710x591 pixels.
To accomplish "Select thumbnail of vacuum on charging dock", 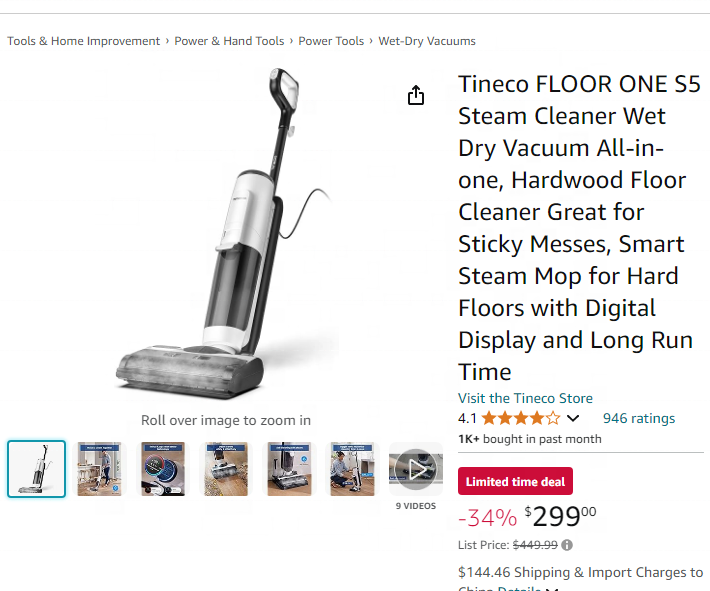I will [x=289, y=469].
